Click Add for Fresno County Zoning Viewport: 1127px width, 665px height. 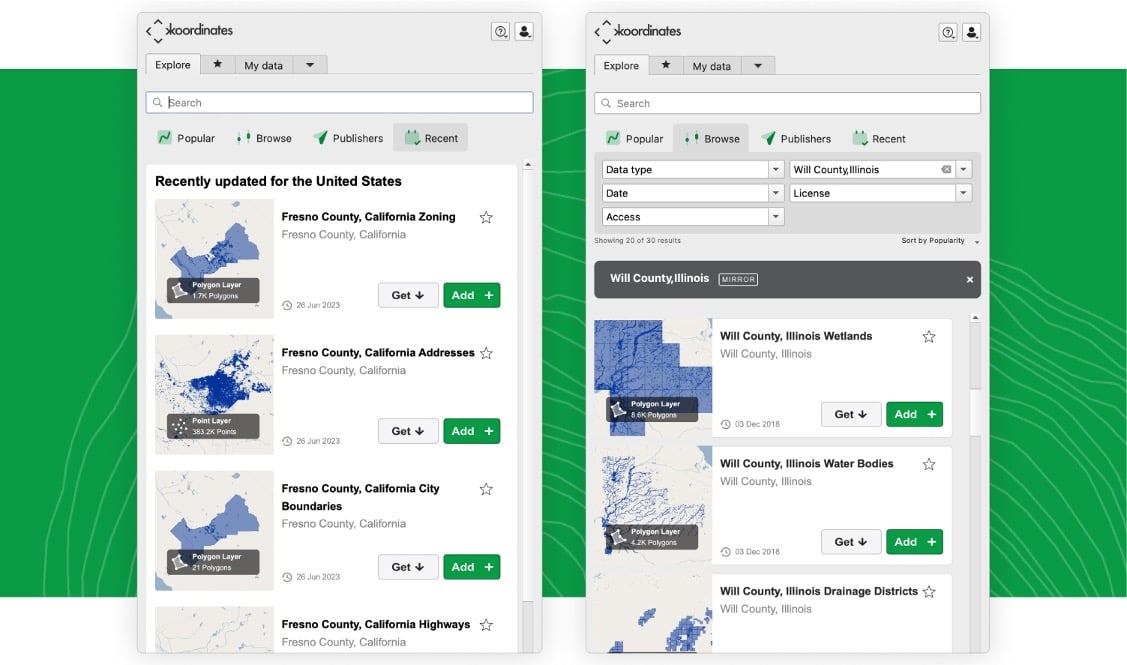(x=472, y=295)
